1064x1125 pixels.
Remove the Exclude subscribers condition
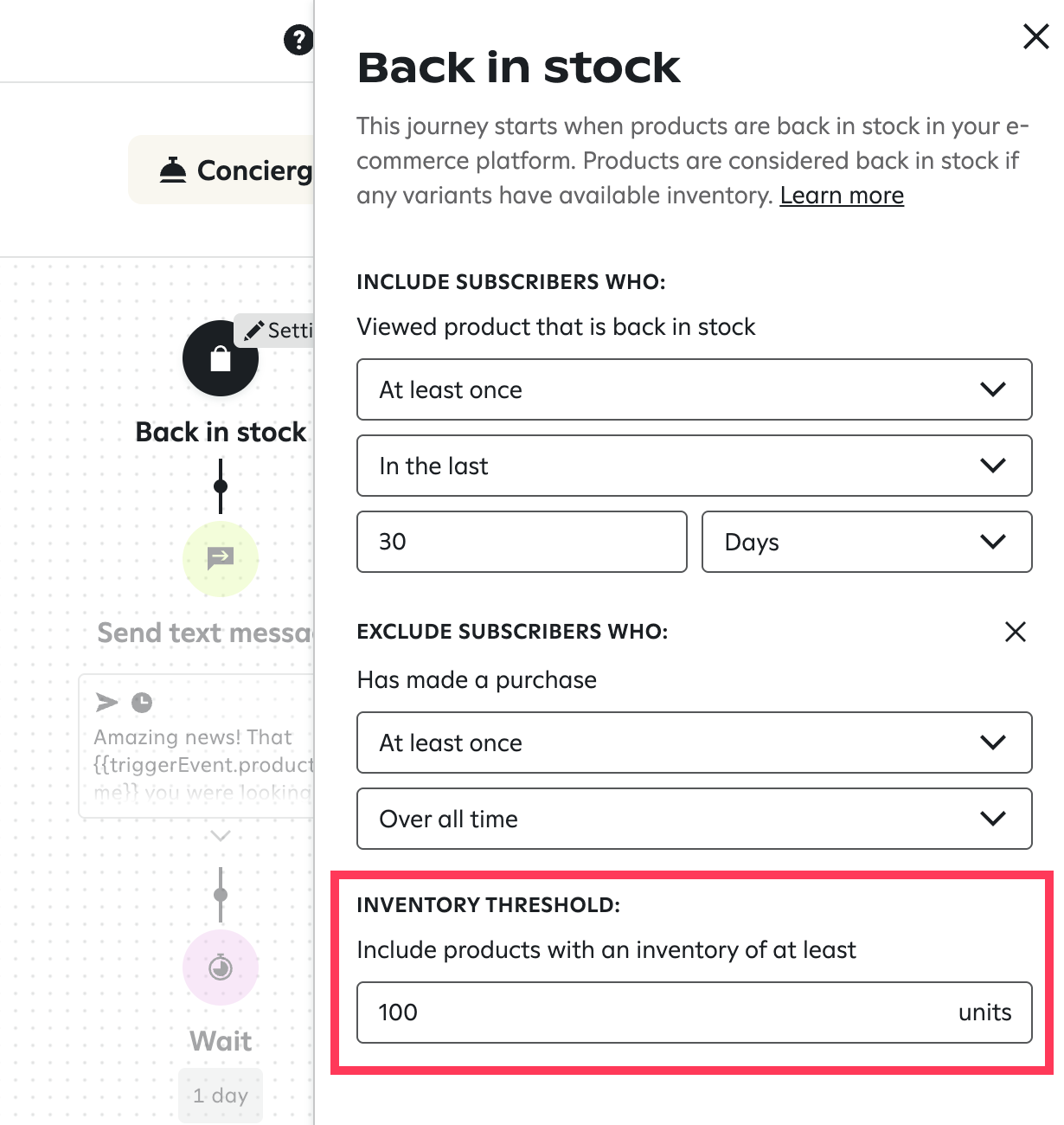pos(1016,632)
